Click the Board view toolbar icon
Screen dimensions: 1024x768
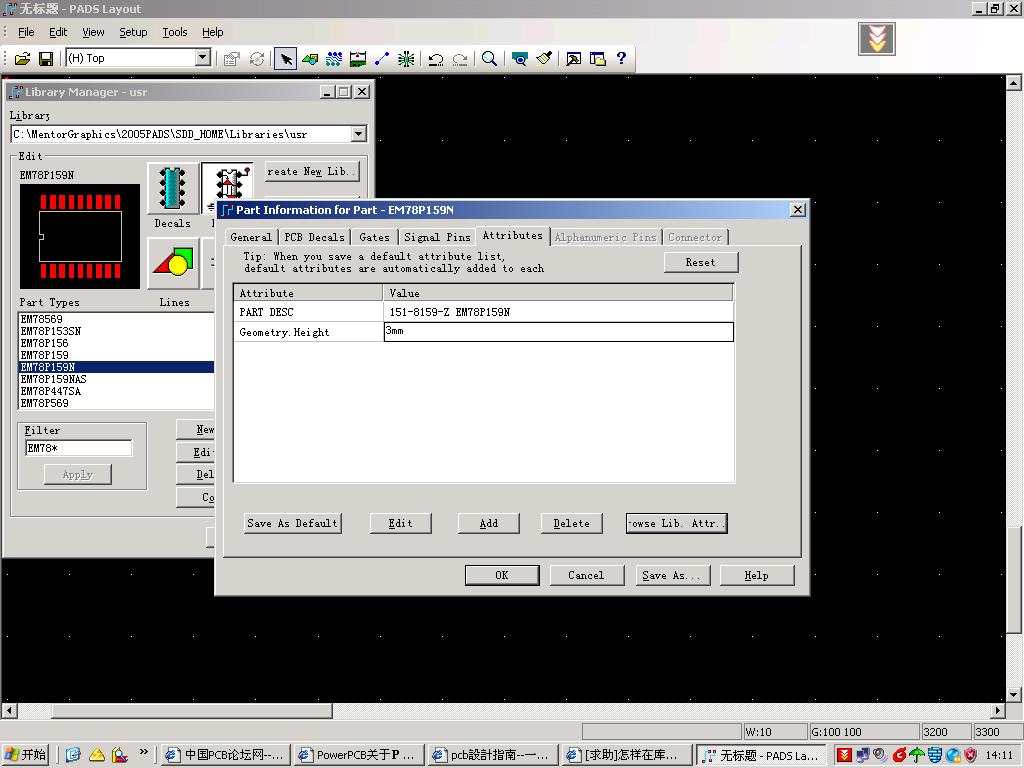(520, 59)
